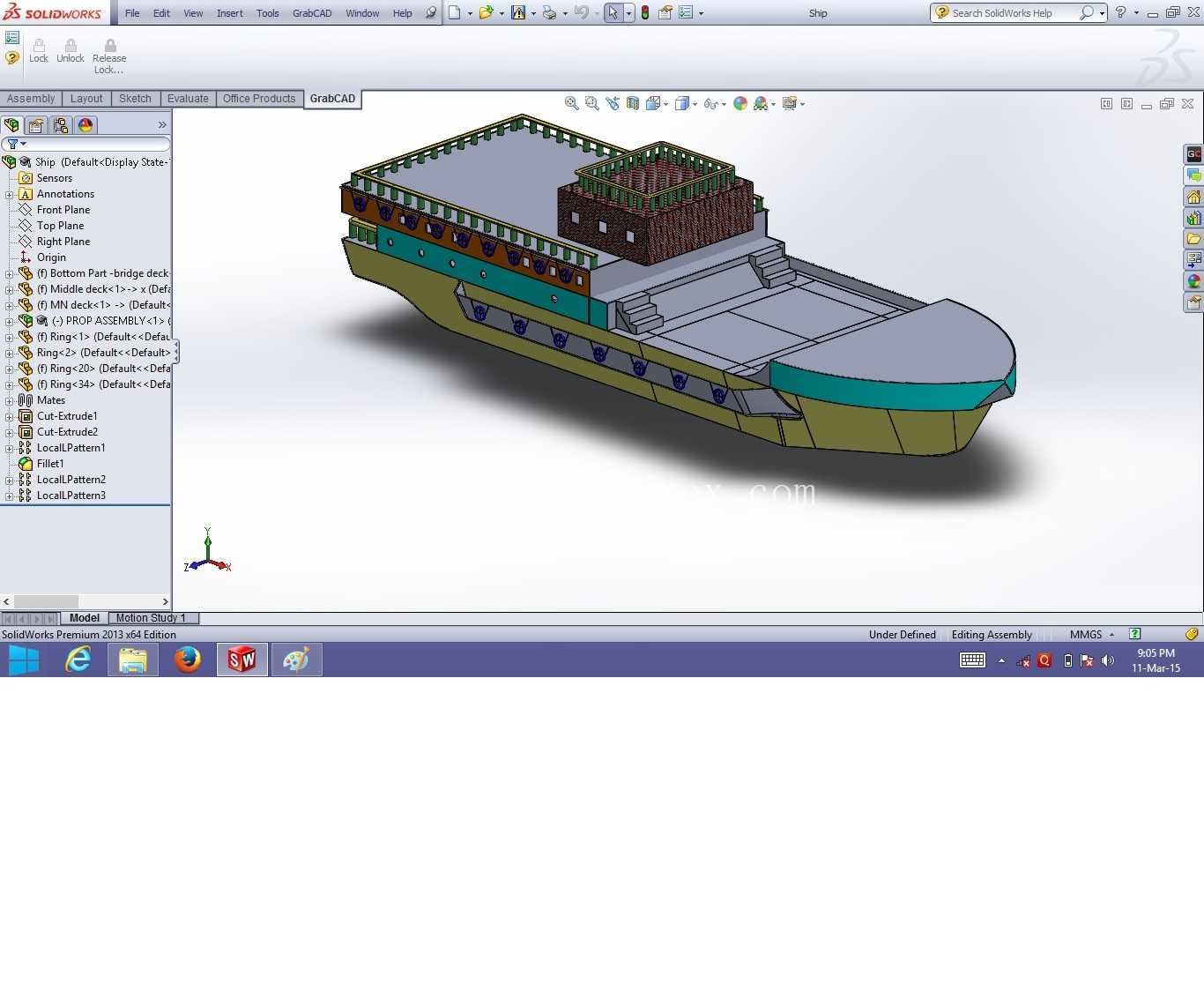Image resolution: width=1204 pixels, height=984 pixels.
Task: Expand the Annotations tree node
Action: [x=10, y=194]
